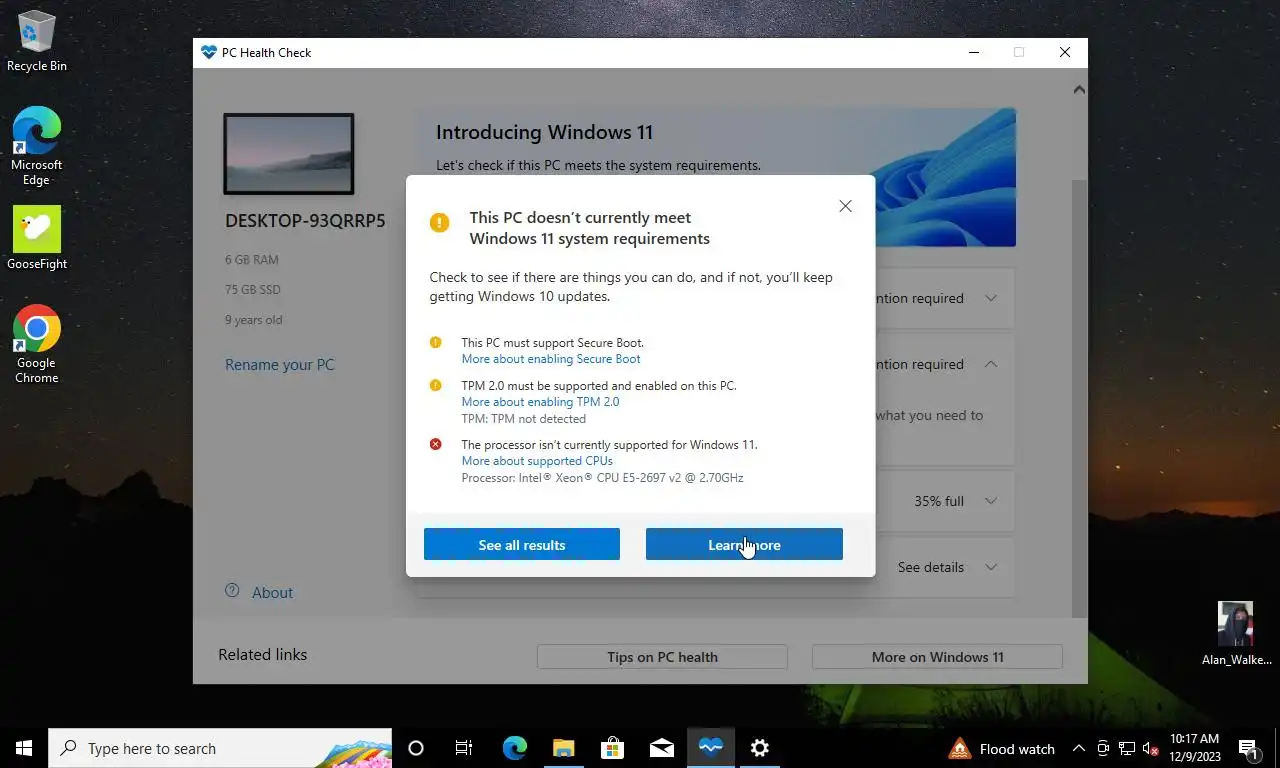This screenshot has width=1280, height=768.
Task: Click the taskbar search box
Action: pyautogui.click(x=220, y=748)
